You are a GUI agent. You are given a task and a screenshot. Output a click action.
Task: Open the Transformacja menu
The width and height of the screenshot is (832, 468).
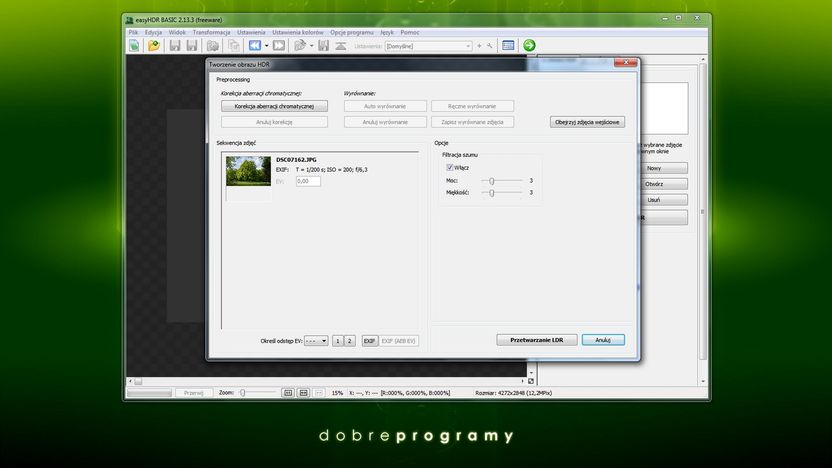coord(211,32)
